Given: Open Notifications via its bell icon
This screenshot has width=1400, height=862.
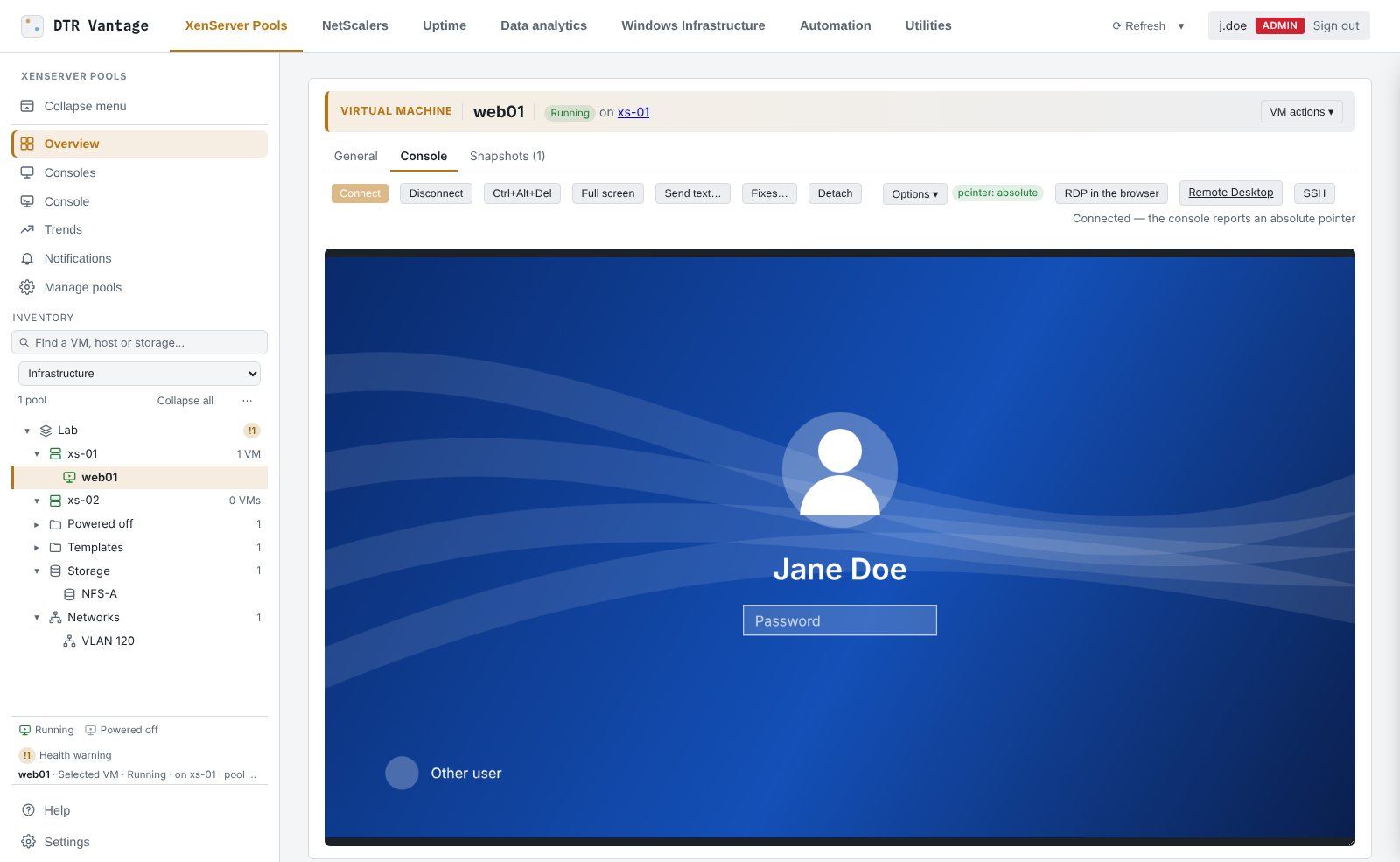Looking at the screenshot, I should [x=27, y=258].
